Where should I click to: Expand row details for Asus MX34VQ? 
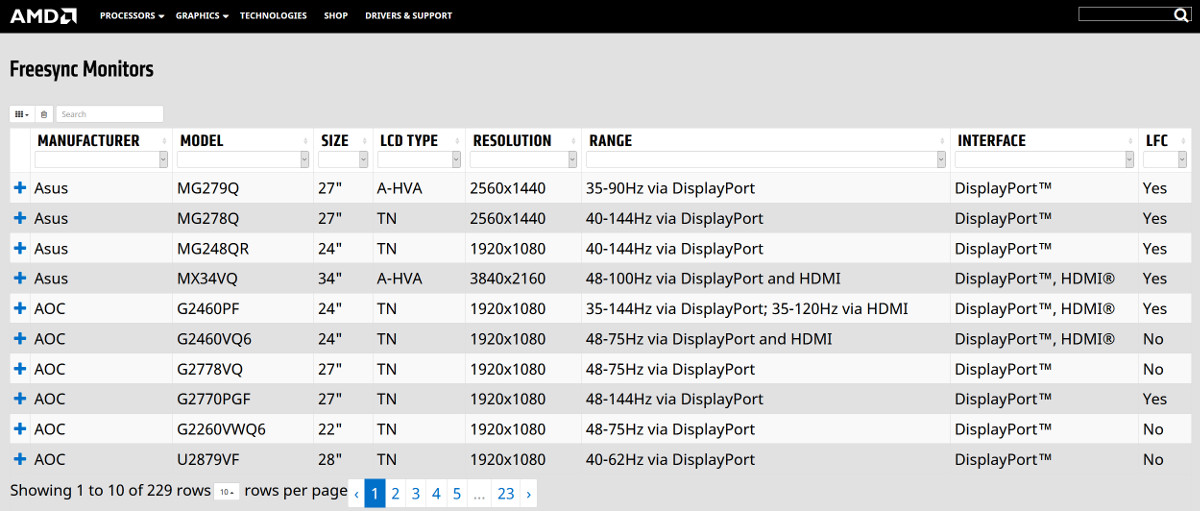click(20, 278)
